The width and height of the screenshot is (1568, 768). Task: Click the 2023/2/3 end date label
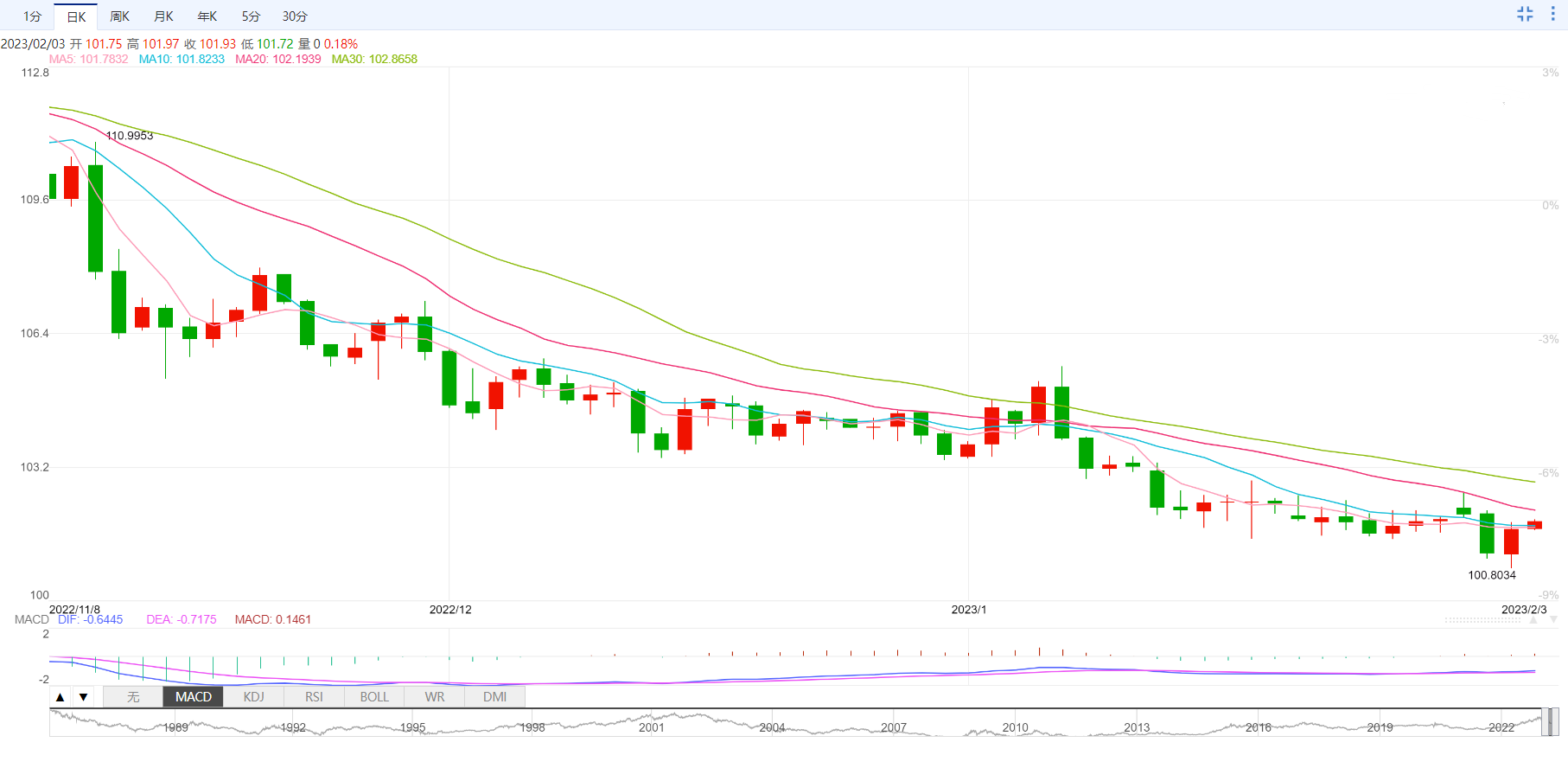click(x=1524, y=610)
